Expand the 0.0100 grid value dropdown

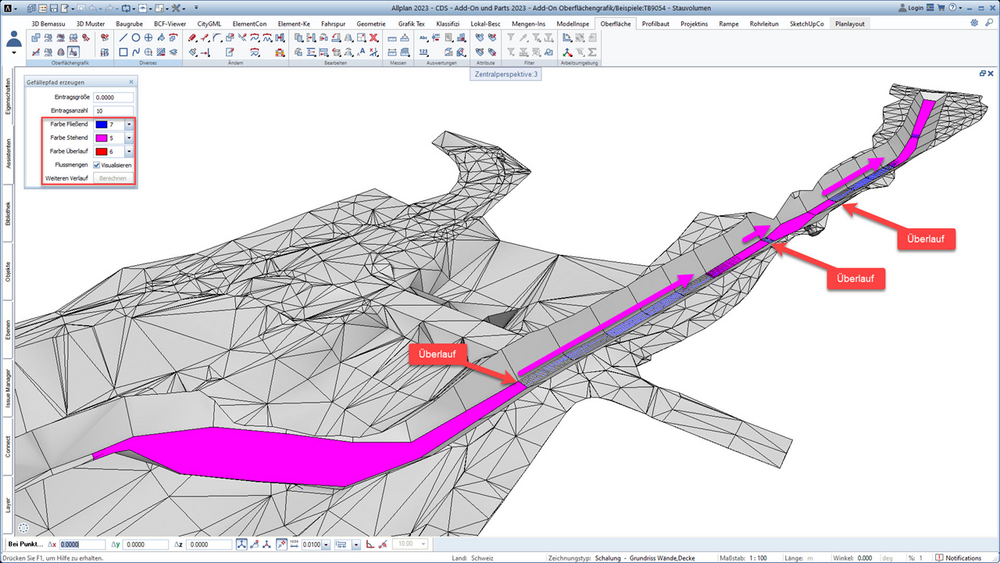(326, 545)
